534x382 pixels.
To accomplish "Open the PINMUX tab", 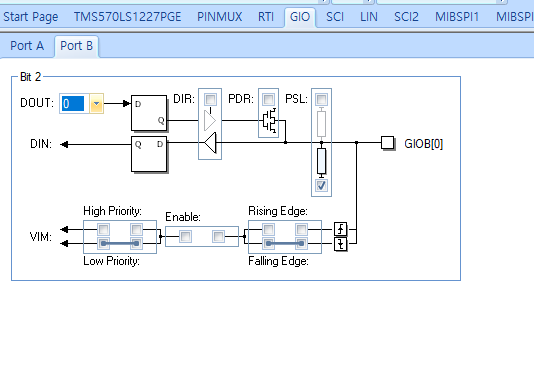I will click(x=220, y=17).
